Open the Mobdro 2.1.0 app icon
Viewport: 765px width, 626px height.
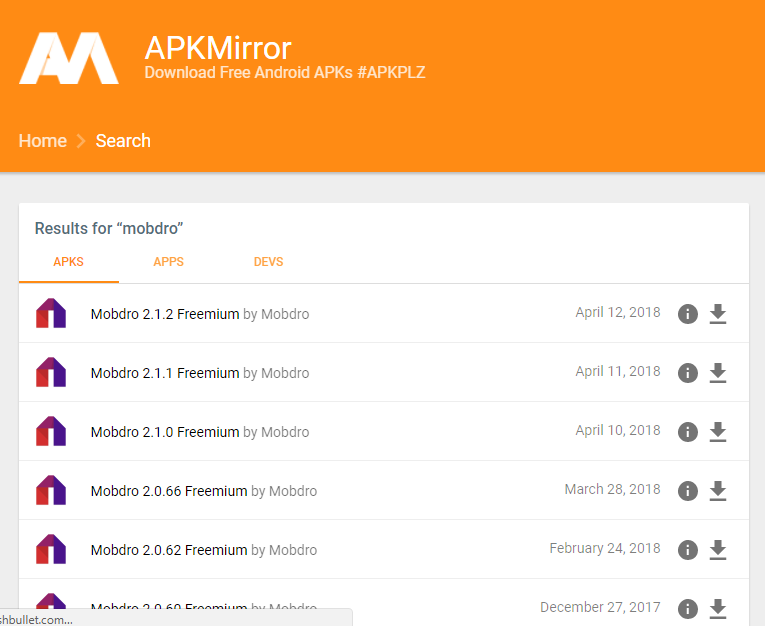[51, 431]
